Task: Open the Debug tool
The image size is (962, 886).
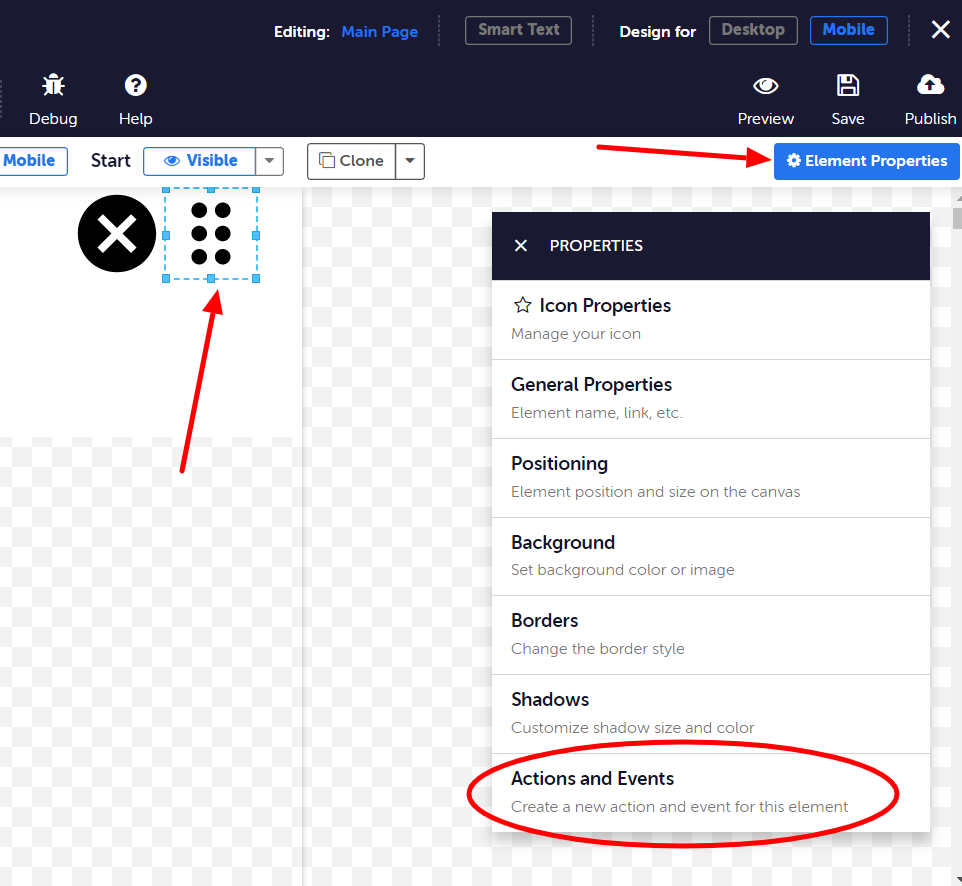Action: (x=53, y=99)
